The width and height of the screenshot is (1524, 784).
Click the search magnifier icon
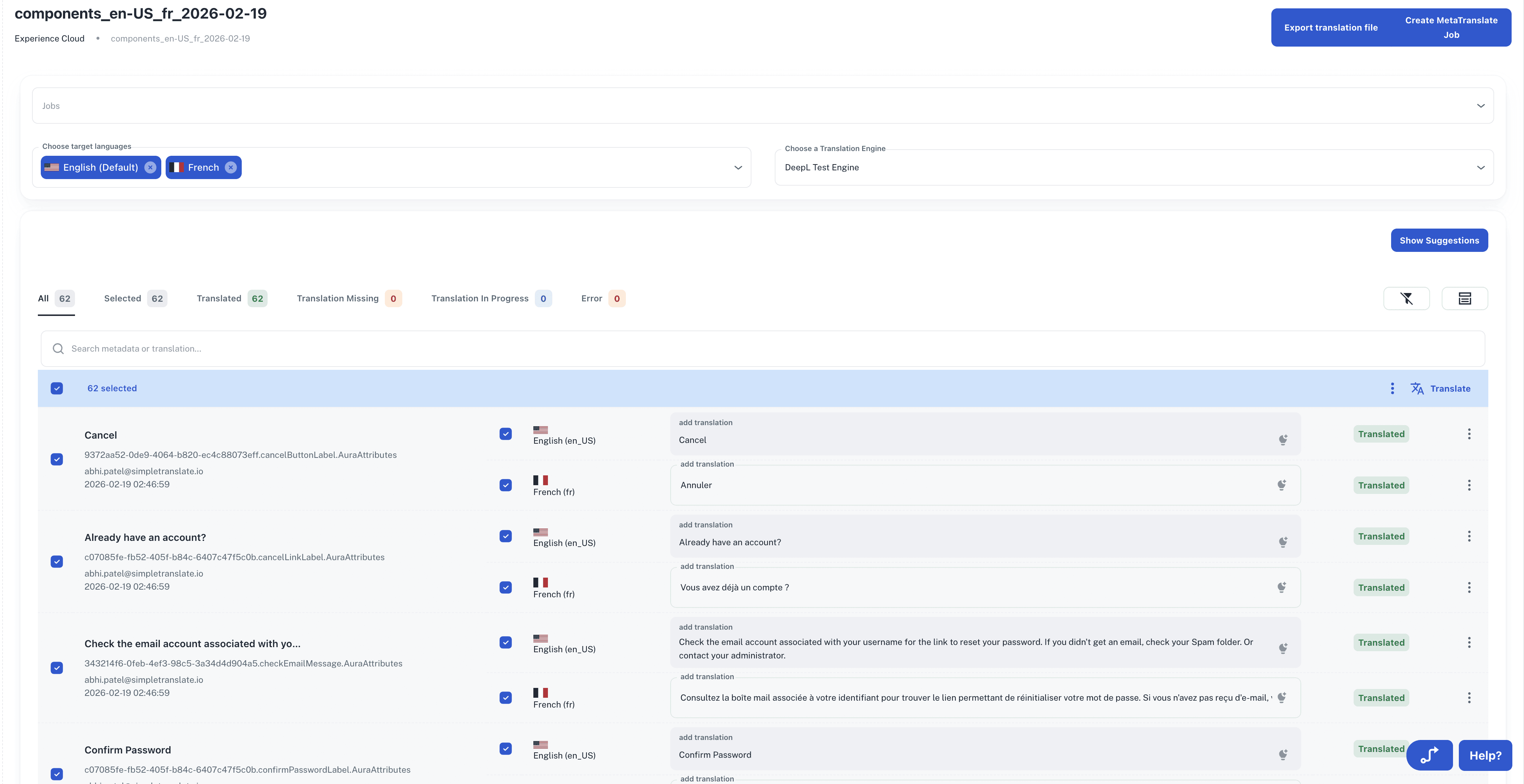58,349
